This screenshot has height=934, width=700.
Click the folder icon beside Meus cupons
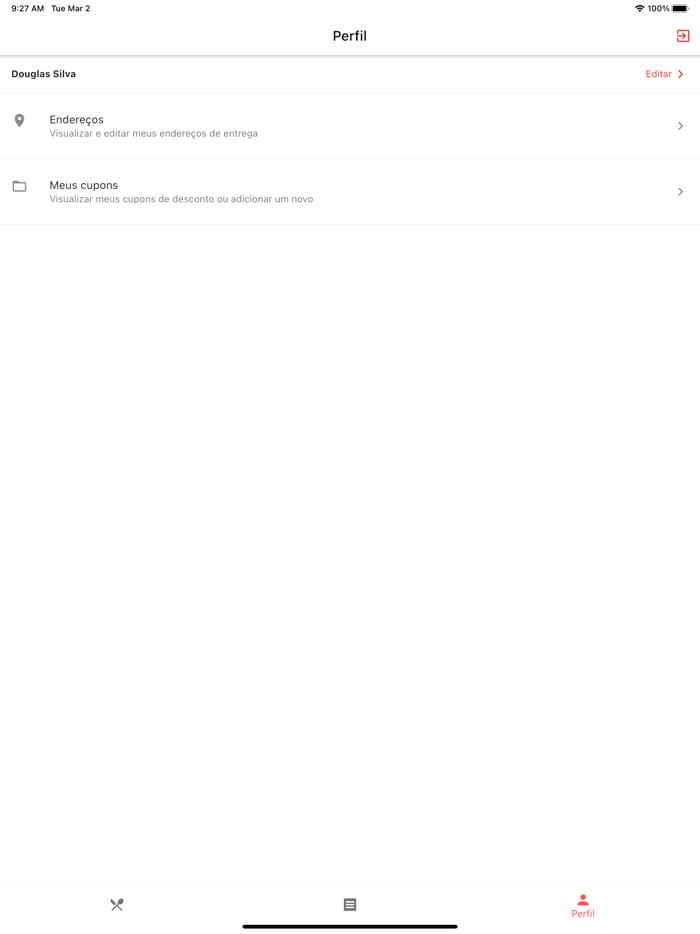coord(19,186)
